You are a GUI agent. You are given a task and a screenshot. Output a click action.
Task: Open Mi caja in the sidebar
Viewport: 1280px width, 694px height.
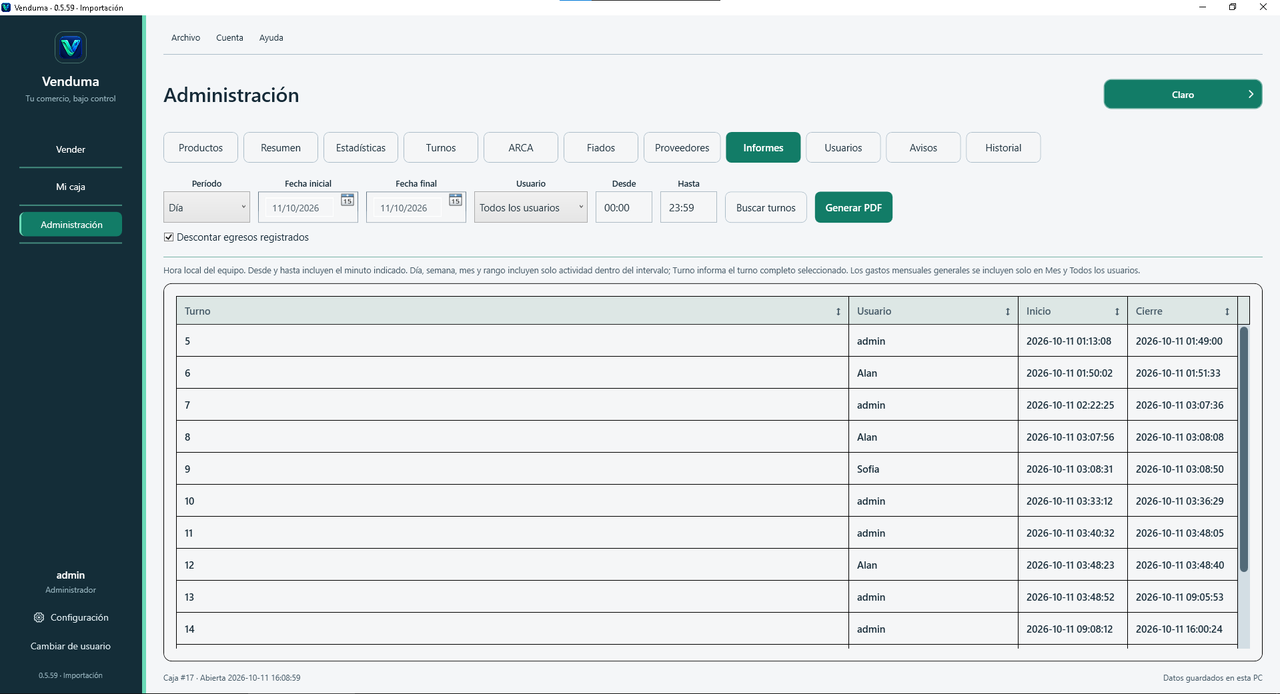[x=71, y=187]
